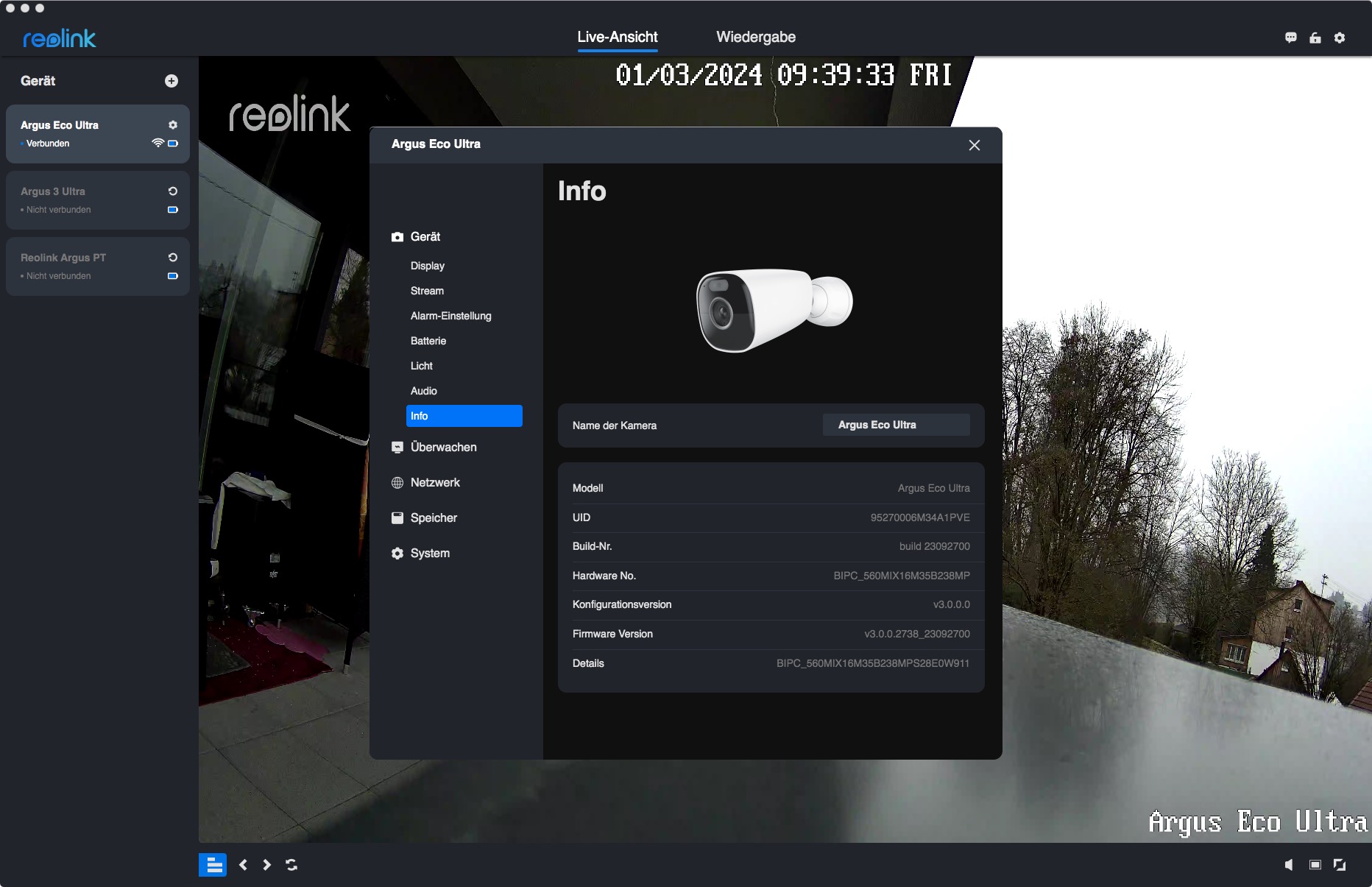Edit the Name der Kamera field
This screenshot has height=887, width=1372.
coord(896,425)
